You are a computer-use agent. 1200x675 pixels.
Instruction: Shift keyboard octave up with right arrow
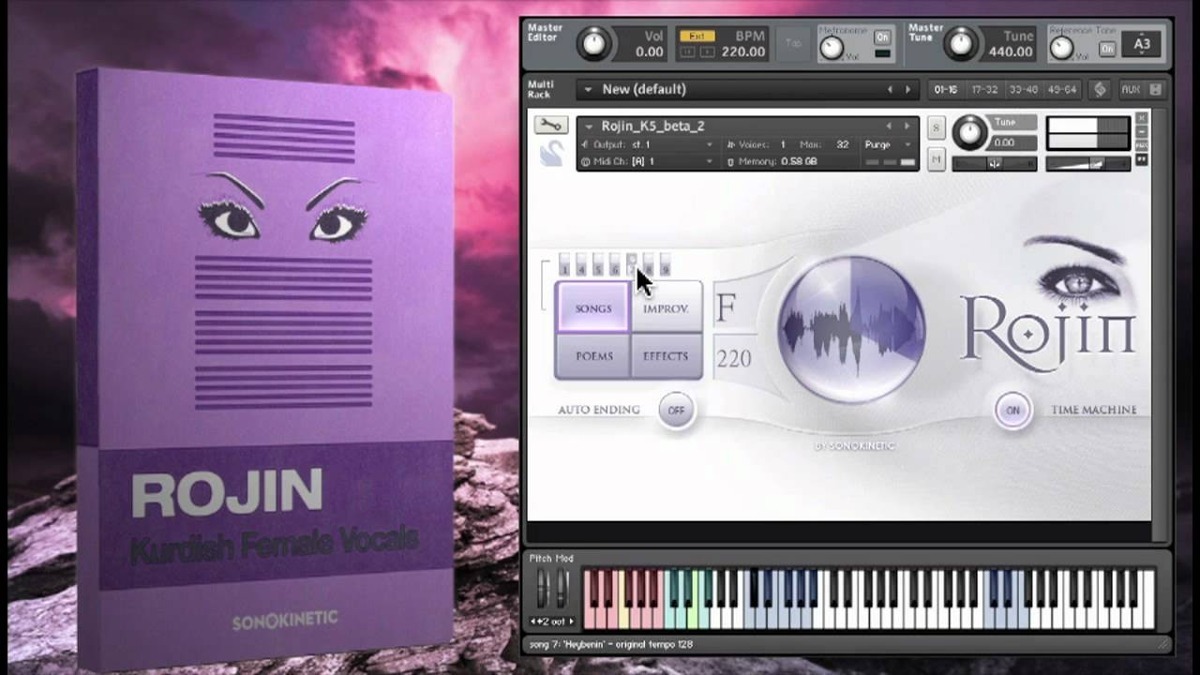(x=571, y=622)
